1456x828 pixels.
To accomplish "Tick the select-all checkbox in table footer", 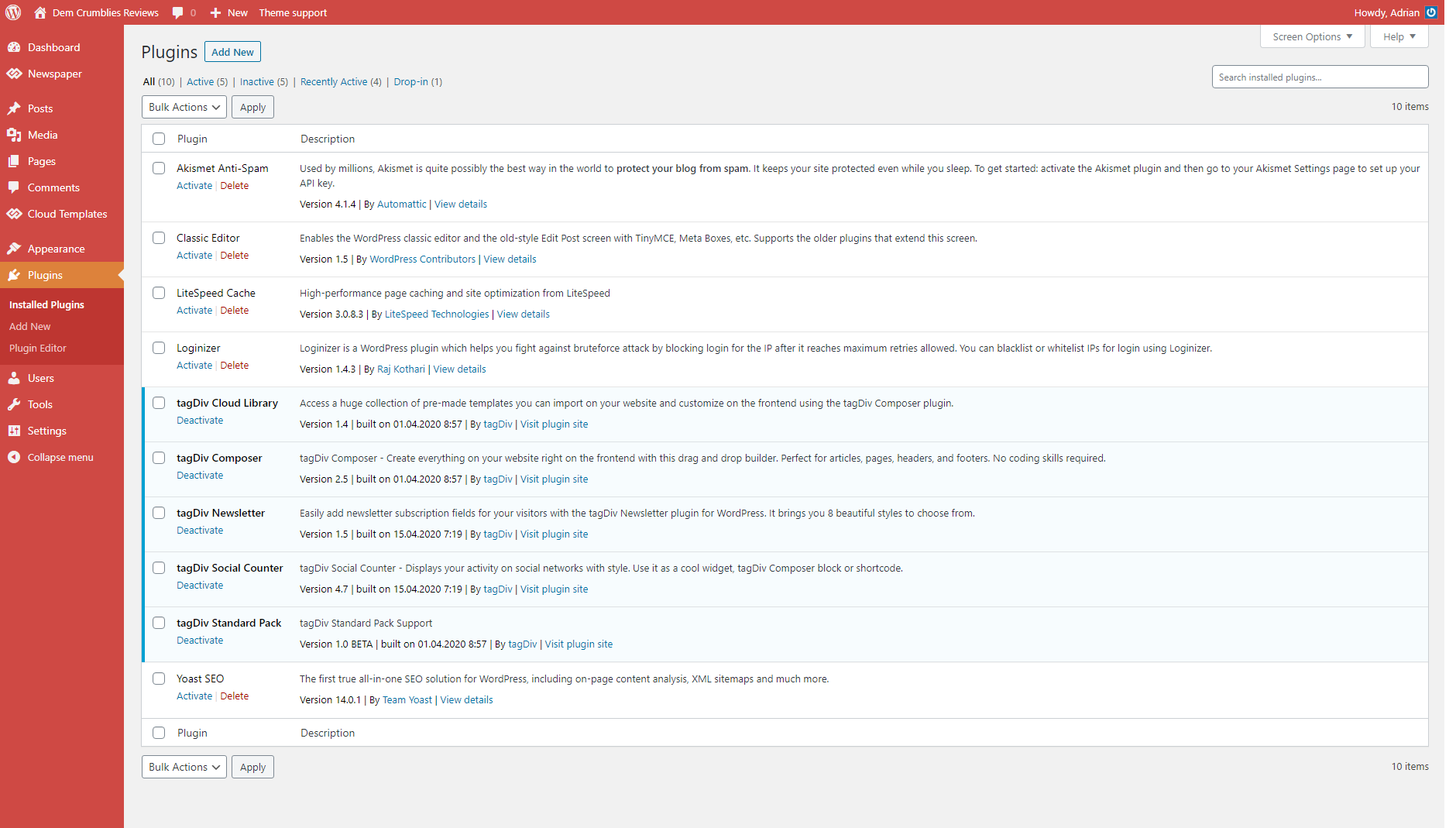I will 159,733.
